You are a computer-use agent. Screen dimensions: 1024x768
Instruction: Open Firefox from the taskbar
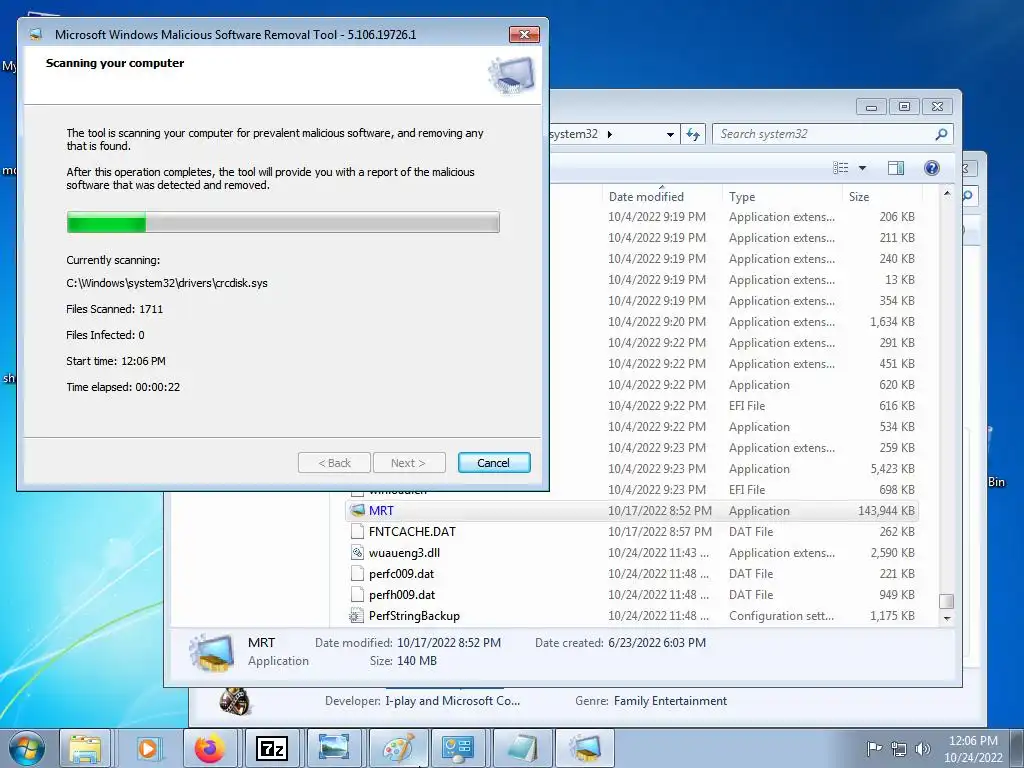coord(210,748)
